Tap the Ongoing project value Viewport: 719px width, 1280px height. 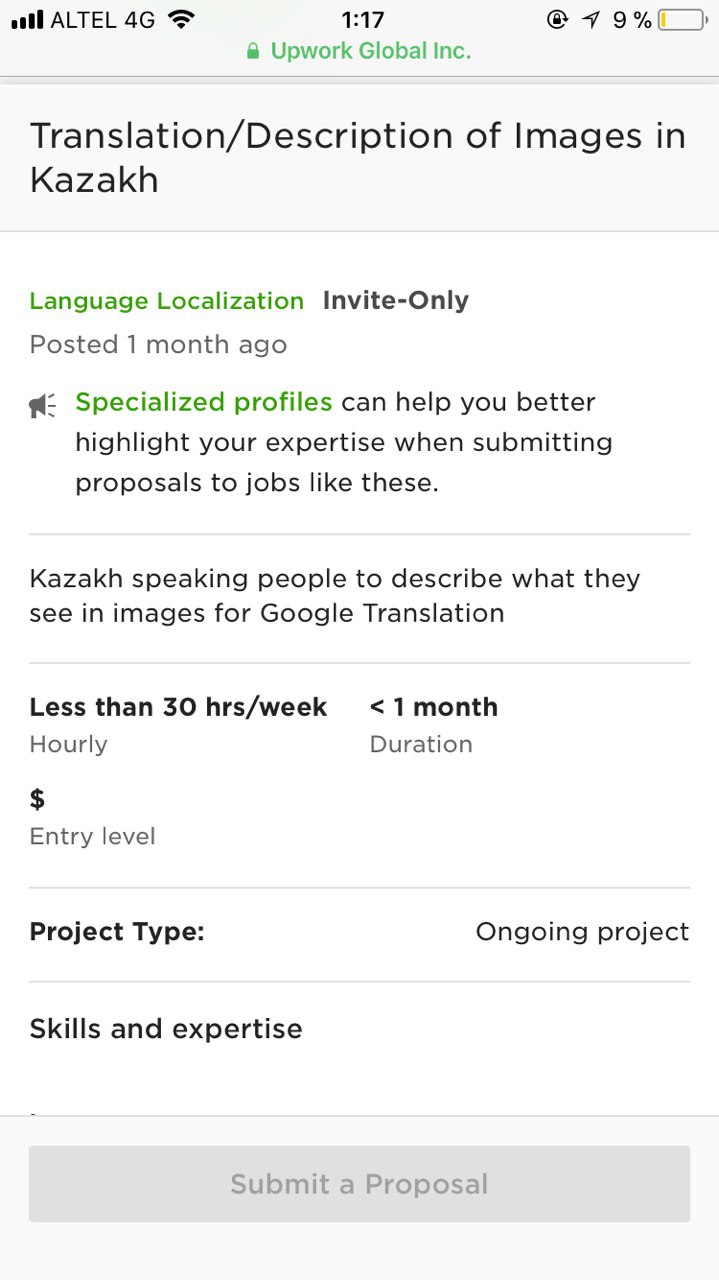[x=582, y=932]
